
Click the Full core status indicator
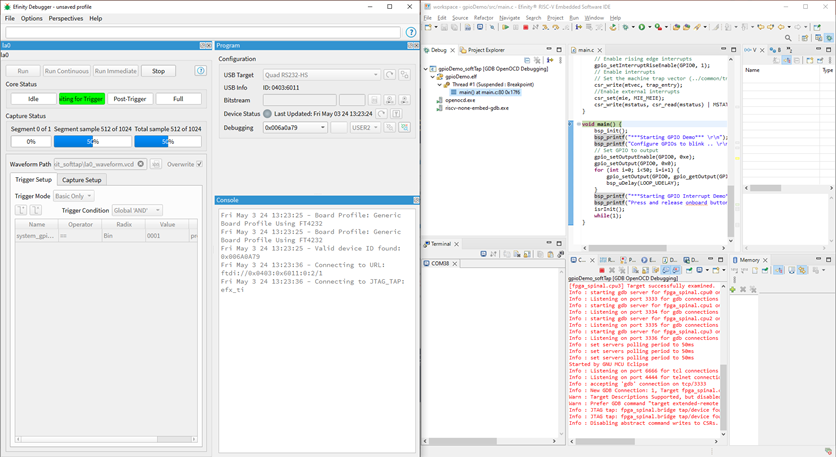178,99
